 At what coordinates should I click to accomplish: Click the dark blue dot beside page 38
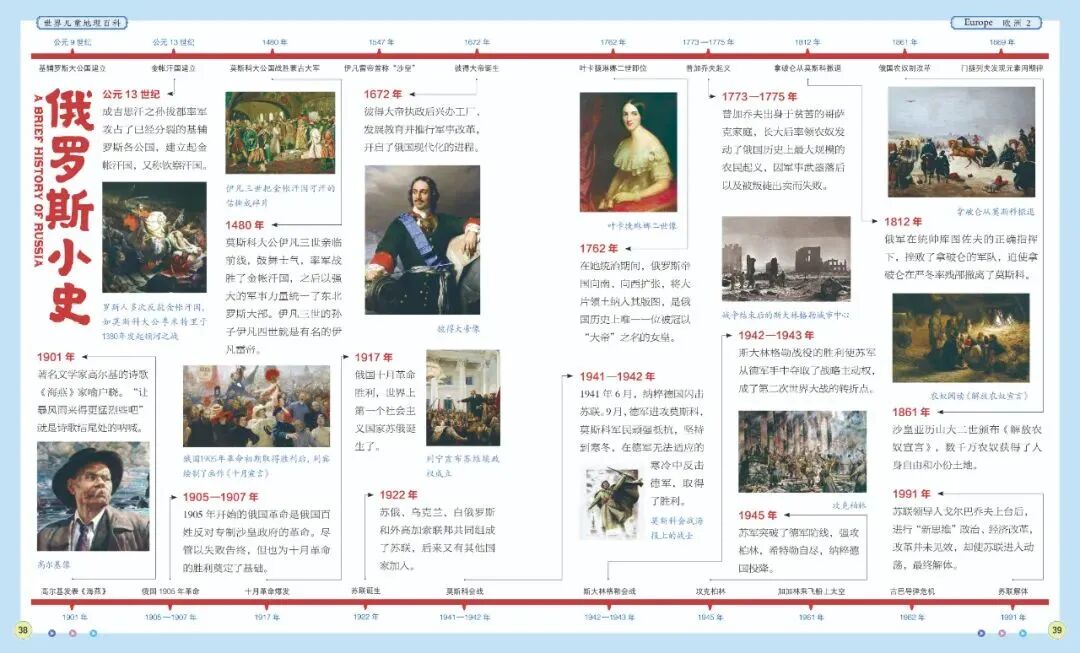pyautogui.click(x=52, y=632)
